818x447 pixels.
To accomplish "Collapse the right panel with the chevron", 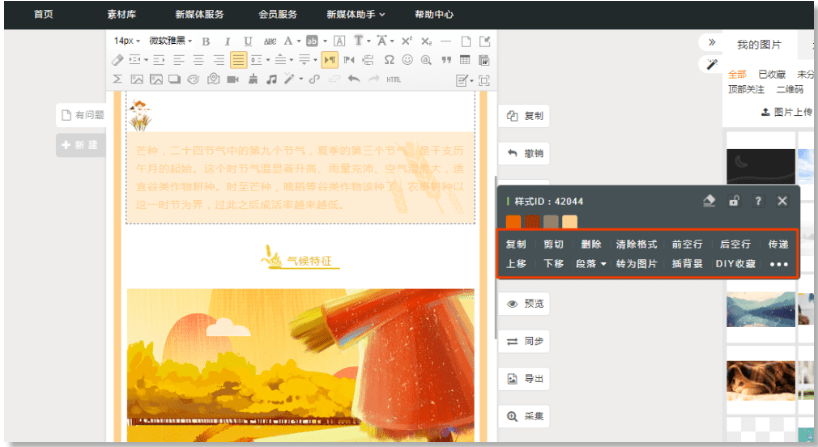I will point(711,42).
